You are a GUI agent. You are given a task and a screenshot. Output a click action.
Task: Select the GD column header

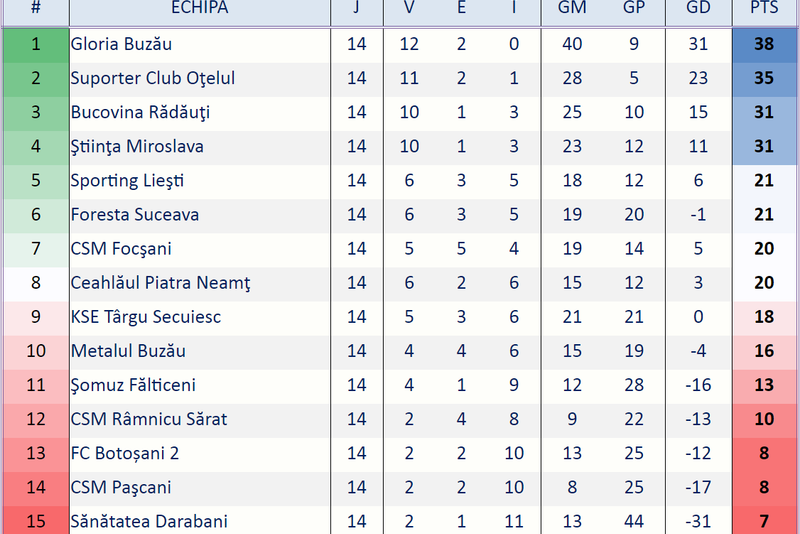pyautogui.click(x=698, y=9)
